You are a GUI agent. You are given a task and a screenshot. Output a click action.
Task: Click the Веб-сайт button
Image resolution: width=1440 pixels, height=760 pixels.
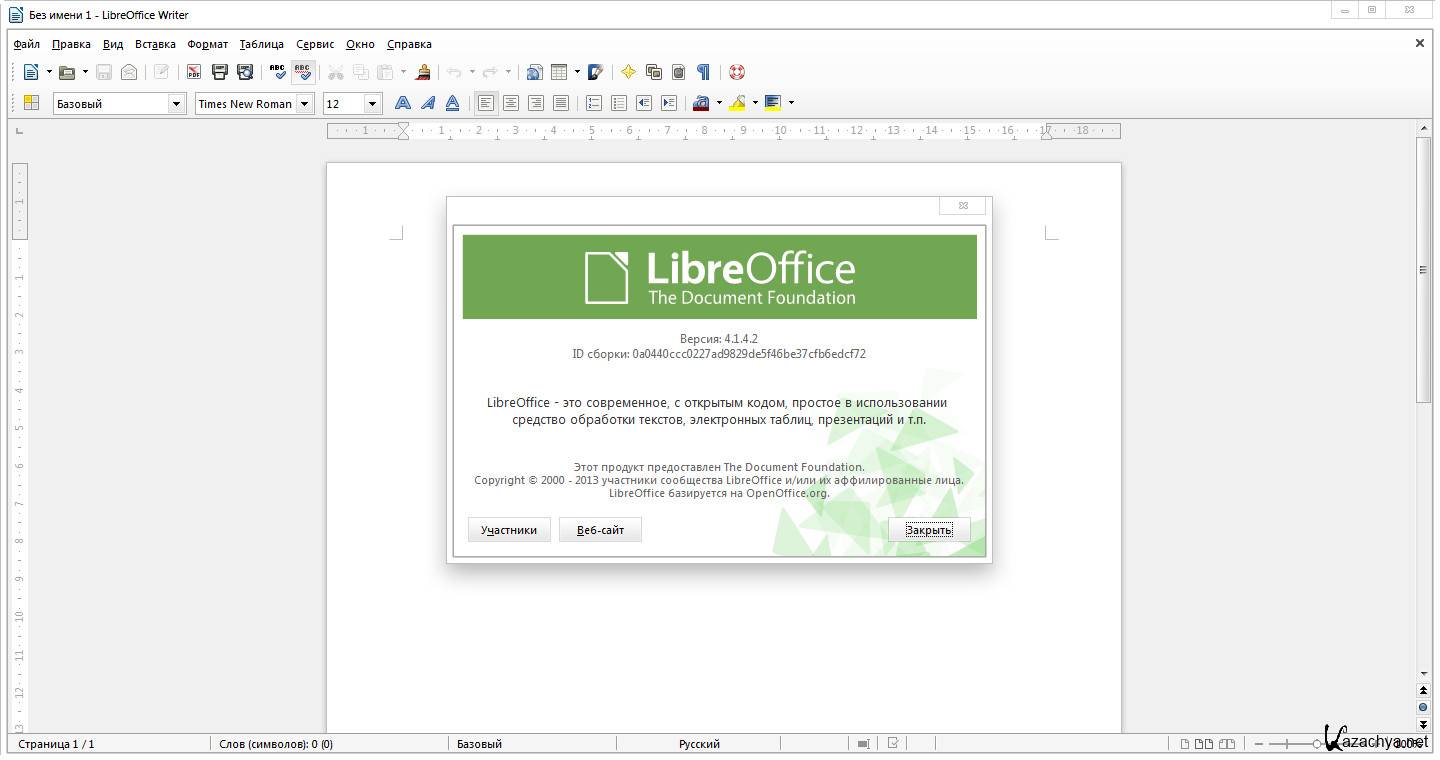pos(600,530)
